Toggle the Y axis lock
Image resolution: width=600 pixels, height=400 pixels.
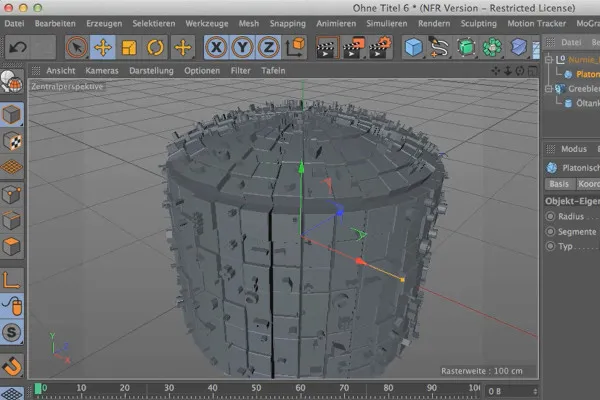point(241,47)
